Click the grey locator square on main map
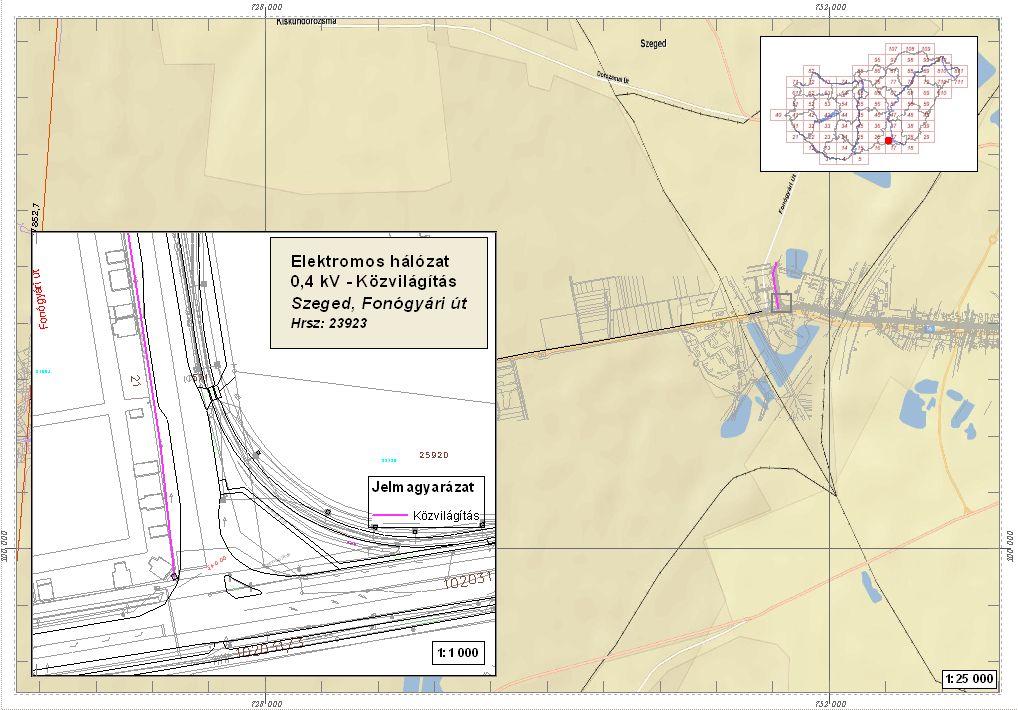This screenshot has width=1018, height=710. click(781, 302)
